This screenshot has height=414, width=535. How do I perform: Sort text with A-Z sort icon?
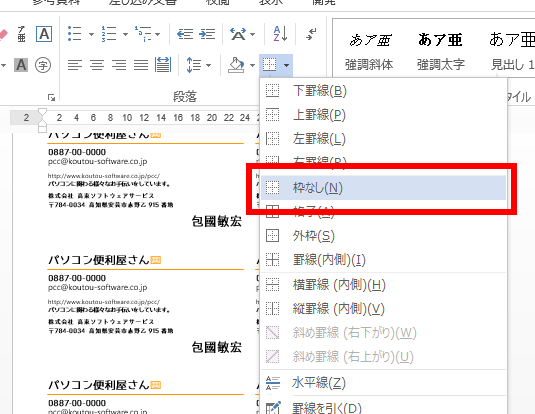(x=280, y=34)
